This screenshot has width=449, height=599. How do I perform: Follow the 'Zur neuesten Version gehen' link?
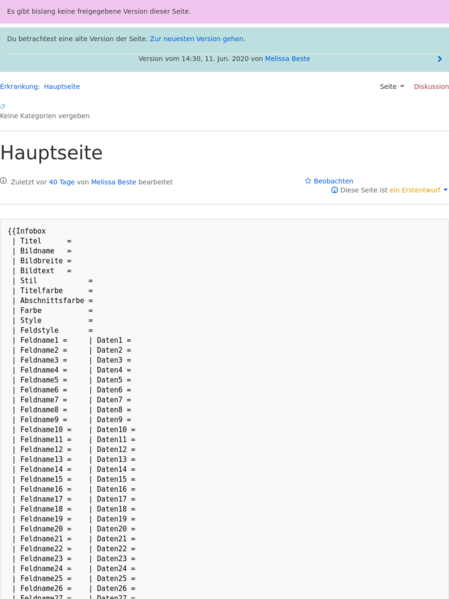pyautogui.click(x=196, y=39)
